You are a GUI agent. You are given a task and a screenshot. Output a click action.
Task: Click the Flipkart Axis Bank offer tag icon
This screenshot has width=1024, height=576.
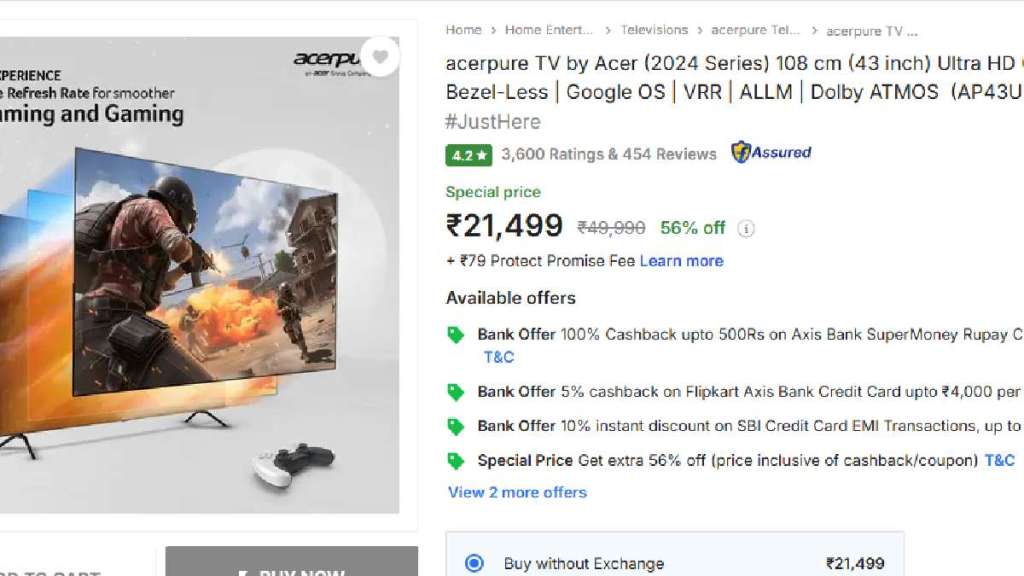click(456, 392)
